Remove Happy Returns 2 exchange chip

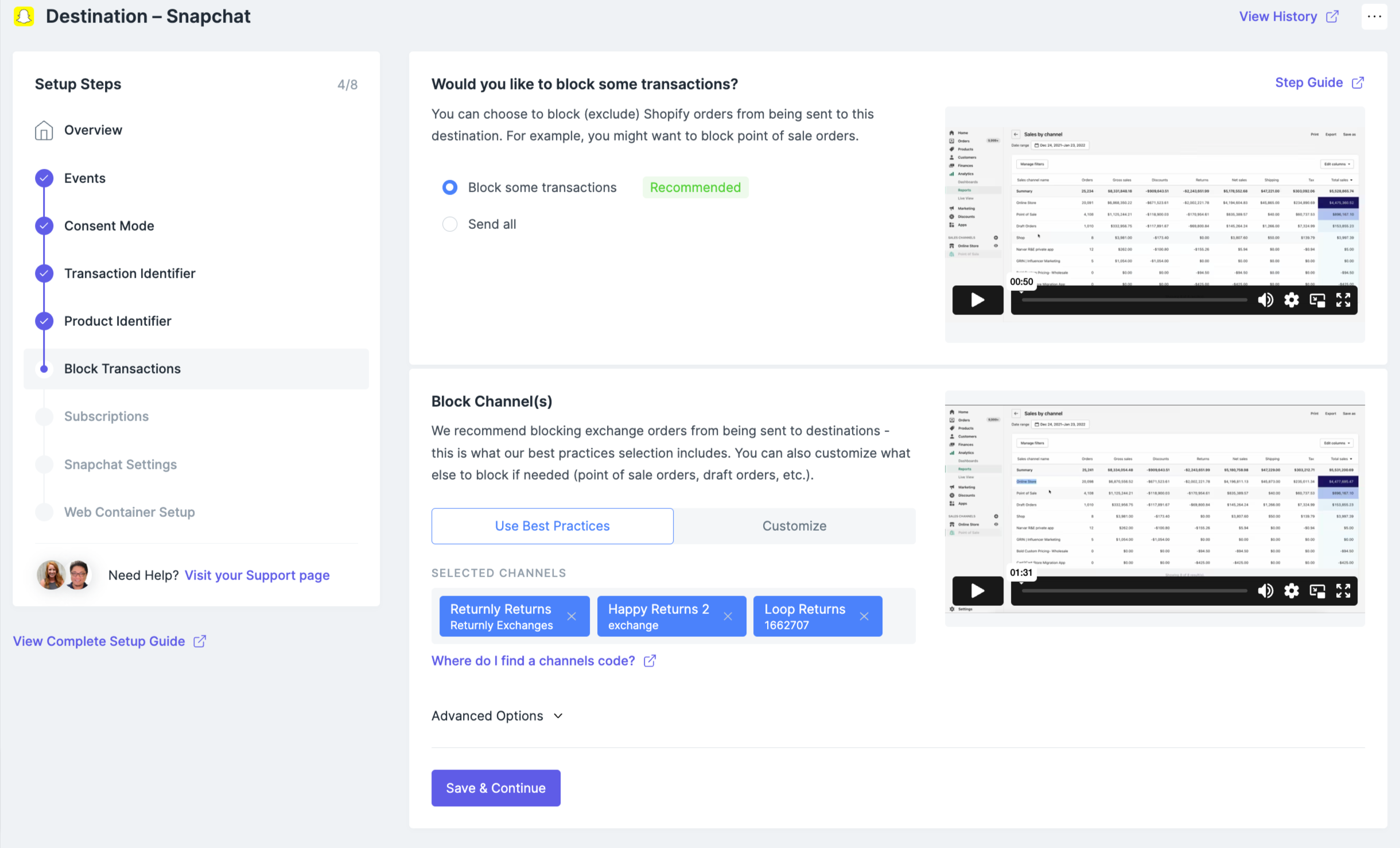click(x=728, y=616)
